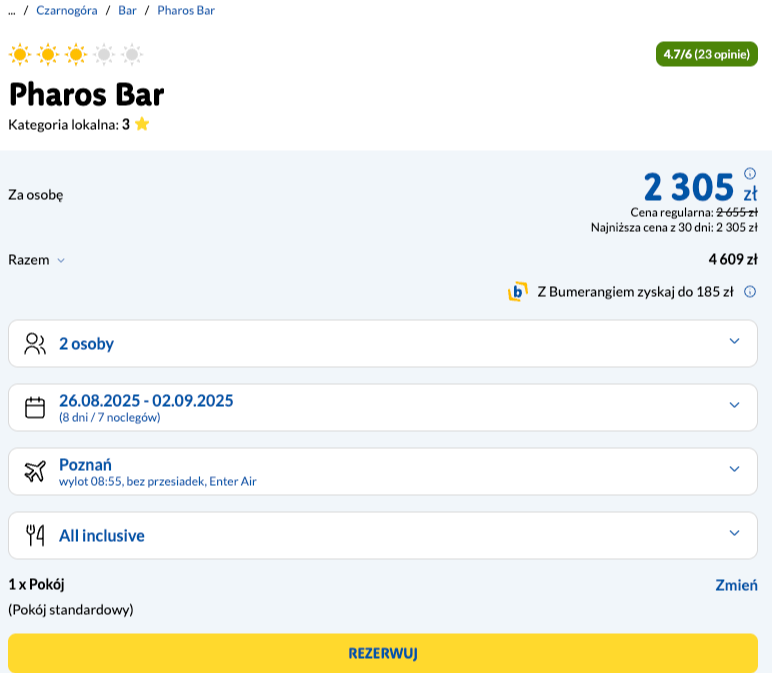Viewport: 772px width, 673px height.
Task: Click the 1 x Pokój label
Action: tap(36, 584)
